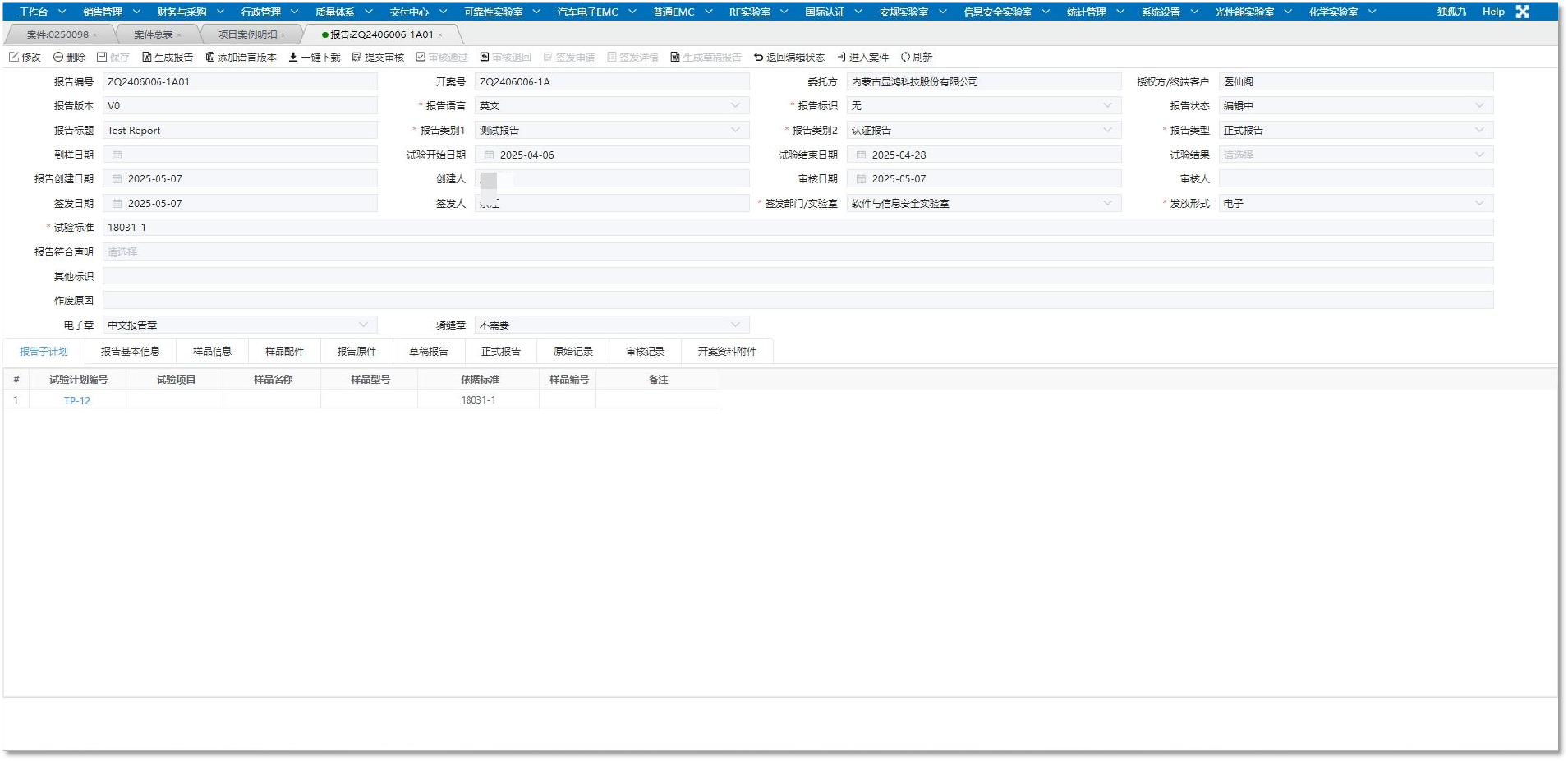This screenshot has width=1568, height=761.
Task: Toggle fullscreen icon next to Help
Action: point(1522,12)
